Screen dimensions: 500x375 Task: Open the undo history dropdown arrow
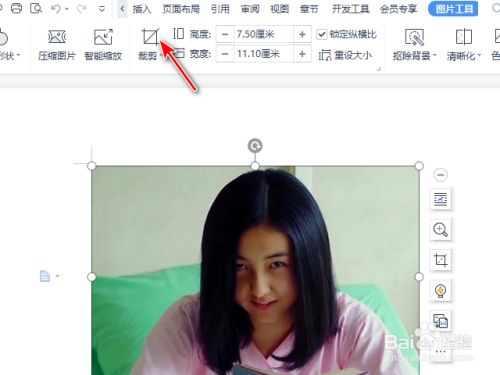click(x=67, y=9)
